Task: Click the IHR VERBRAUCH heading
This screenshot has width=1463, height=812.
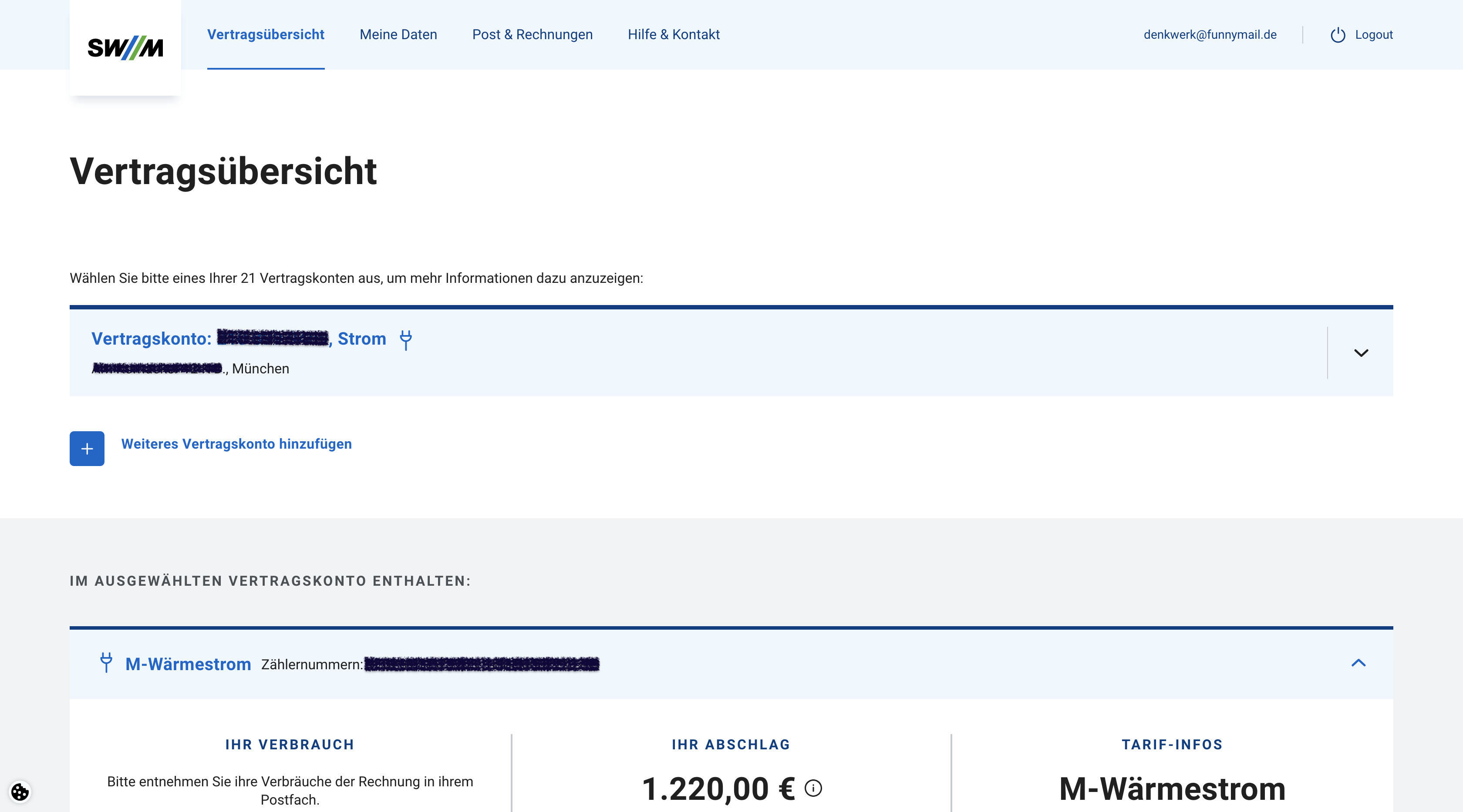Action: click(x=290, y=745)
